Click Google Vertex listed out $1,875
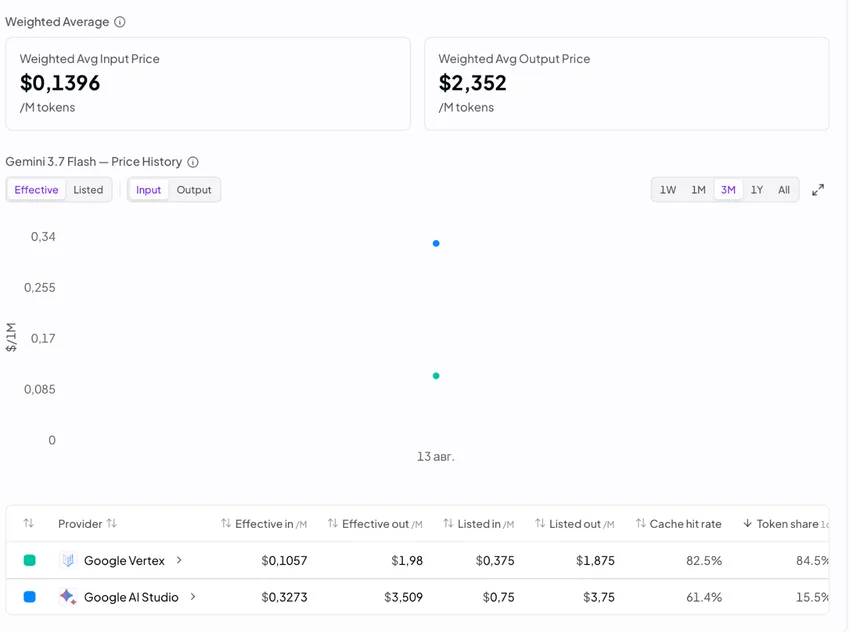Image resolution: width=850 pixels, height=632 pixels. [x=595, y=560]
